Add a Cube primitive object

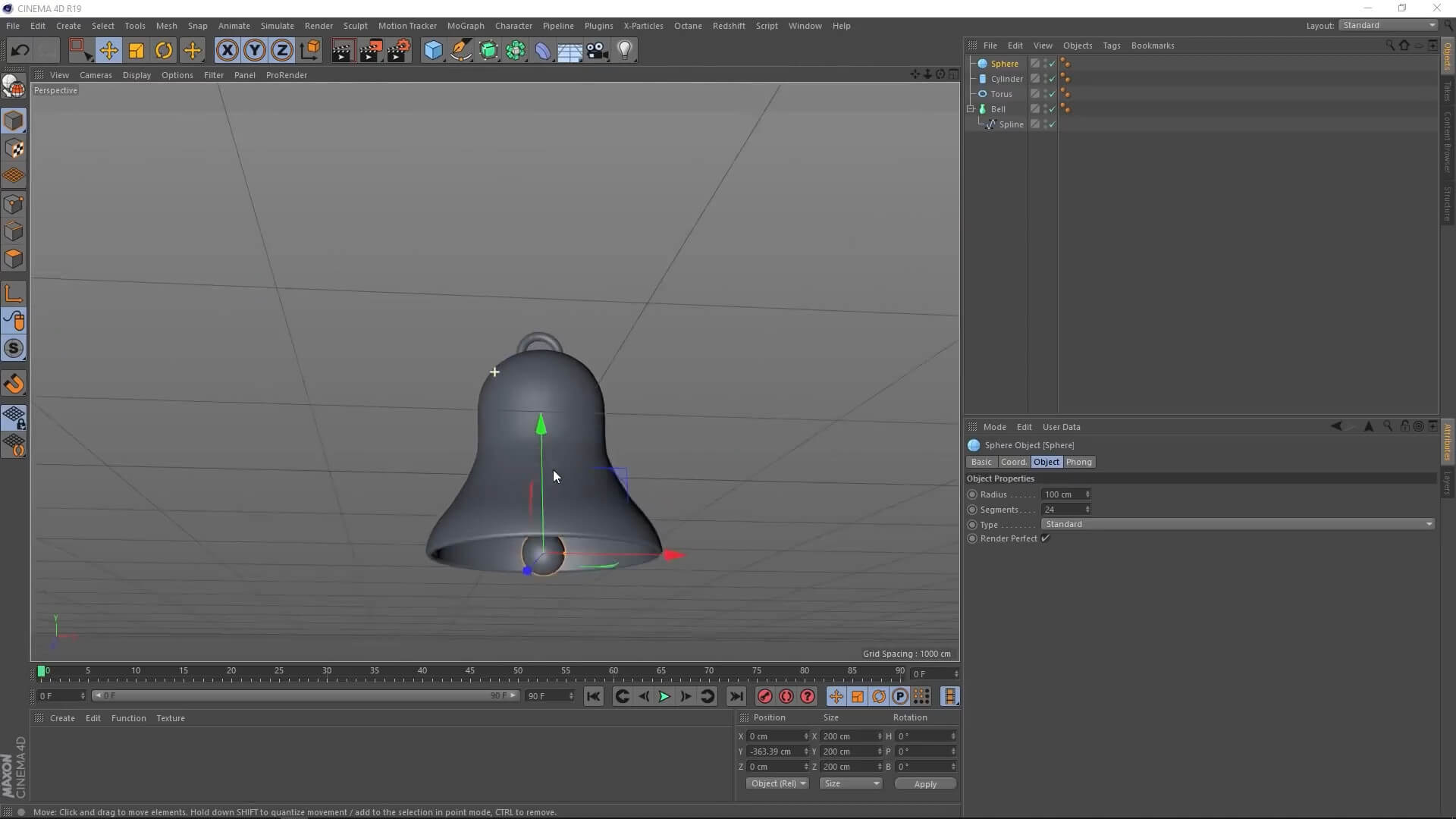coord(433,51)
